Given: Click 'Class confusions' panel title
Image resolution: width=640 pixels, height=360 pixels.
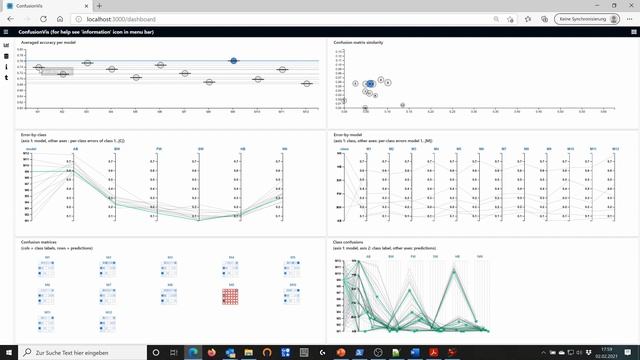Looking at the screenshot, I should 348,242.
